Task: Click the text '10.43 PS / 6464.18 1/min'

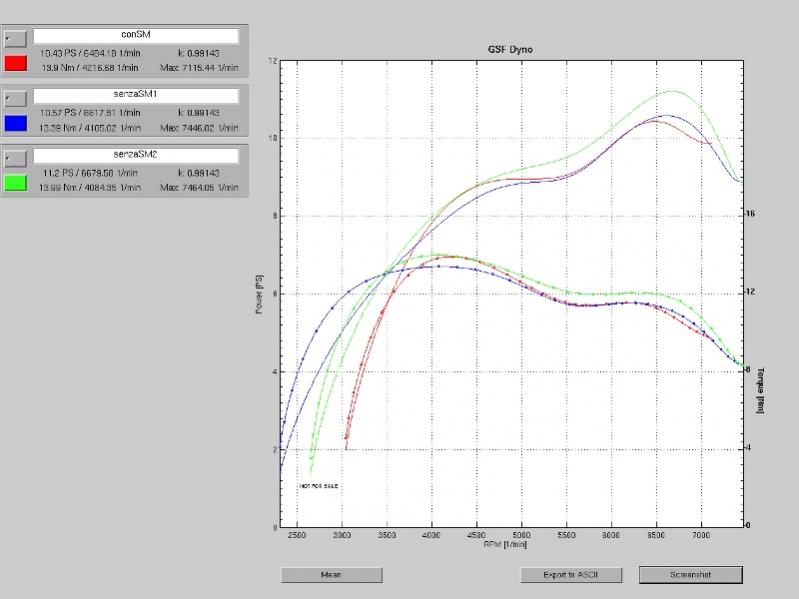Action: (x=90, y=53)
